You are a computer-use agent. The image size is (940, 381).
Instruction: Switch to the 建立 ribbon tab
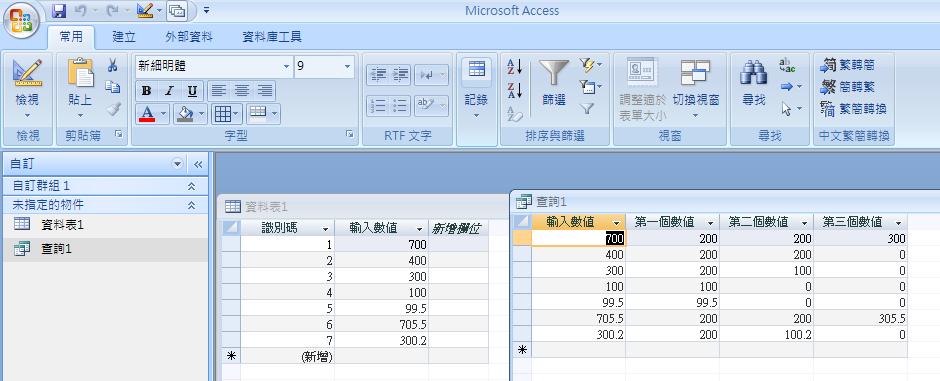(x=124, y=37)
